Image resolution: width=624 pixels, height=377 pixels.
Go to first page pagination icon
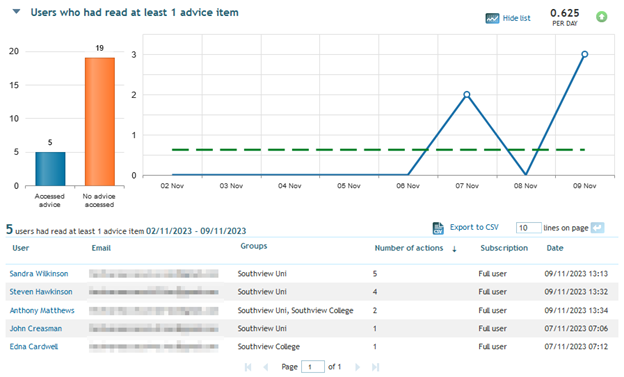click(x=248, y=367)
